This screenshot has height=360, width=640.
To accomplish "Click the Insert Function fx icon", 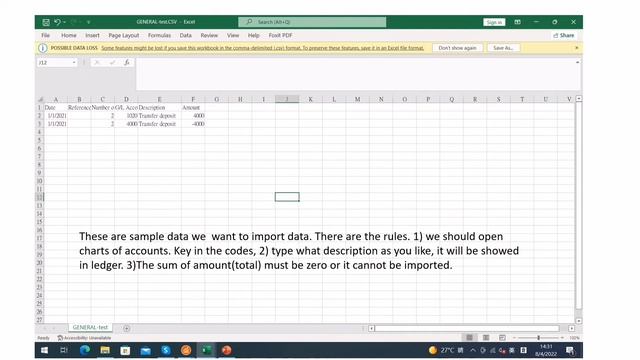I will 127,62.
